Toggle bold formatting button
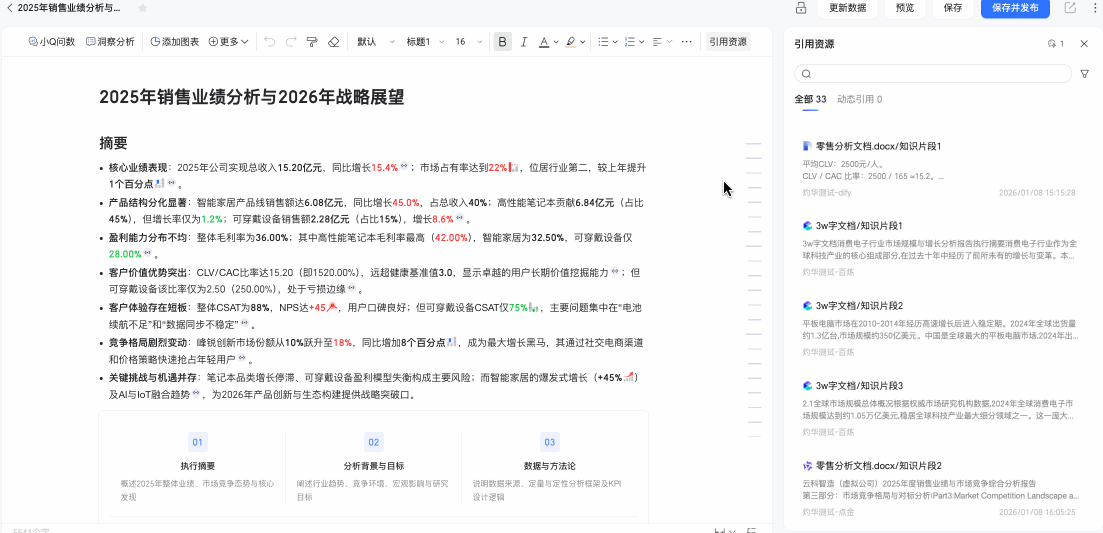This screenshot has width=1103, height=533. pos(502,42)
